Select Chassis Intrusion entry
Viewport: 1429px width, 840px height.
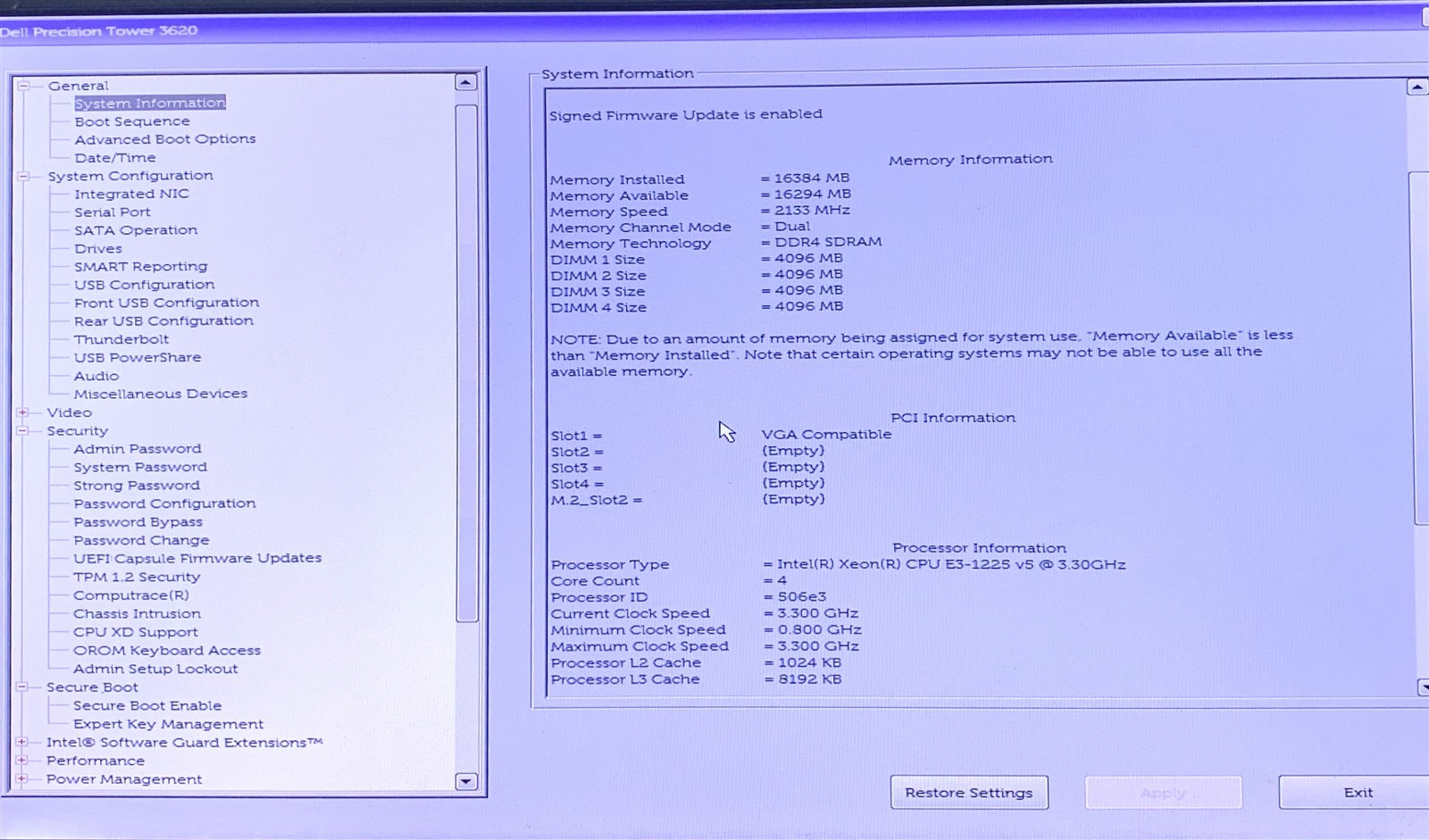137,614
